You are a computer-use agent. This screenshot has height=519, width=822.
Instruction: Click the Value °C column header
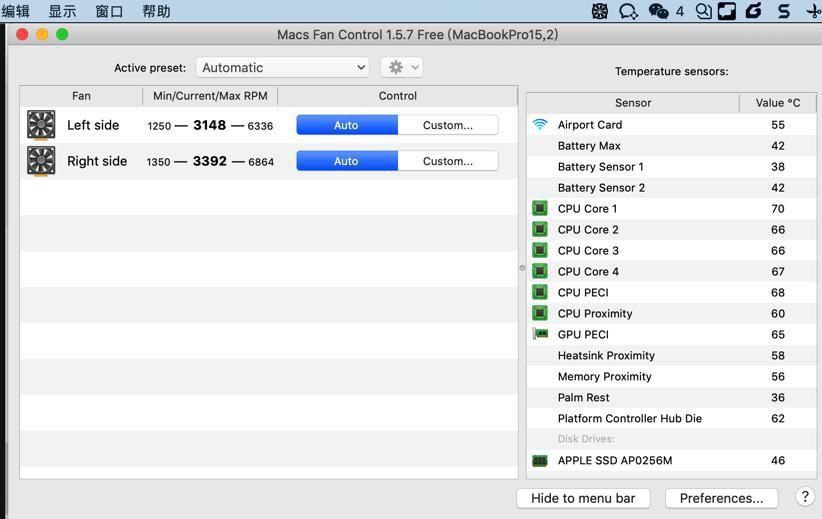point(778,103)
